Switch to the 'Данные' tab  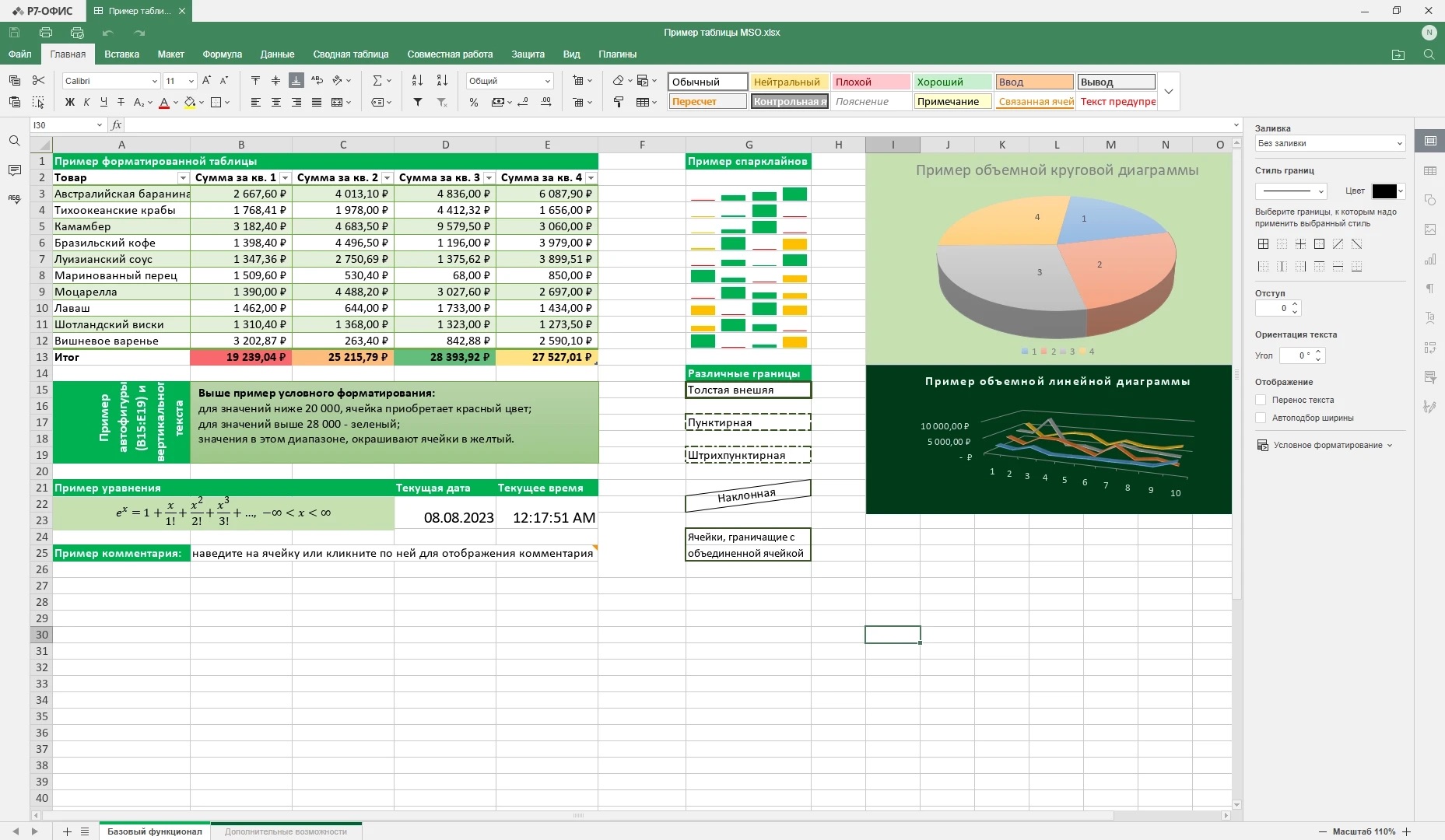tap(277, 54)
